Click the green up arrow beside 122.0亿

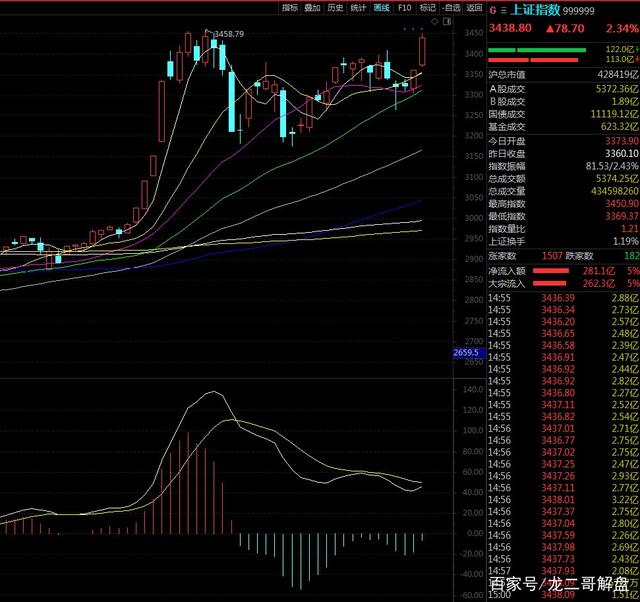pyautogui.click(x=636, y=48)
